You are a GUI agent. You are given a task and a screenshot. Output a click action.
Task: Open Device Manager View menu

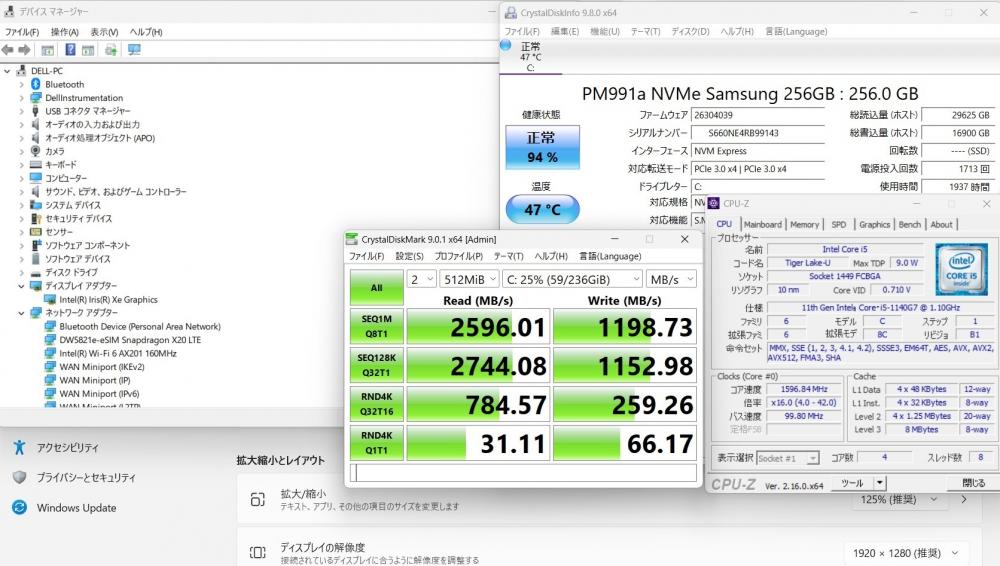point(104,32)
